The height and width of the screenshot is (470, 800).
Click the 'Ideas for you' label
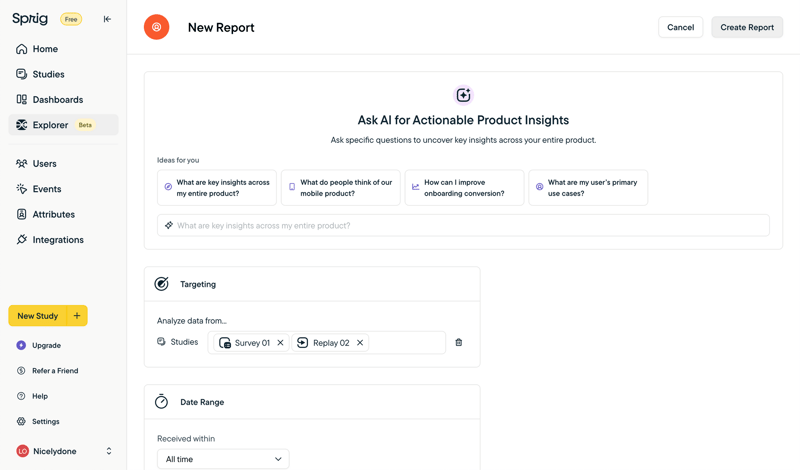178,160
